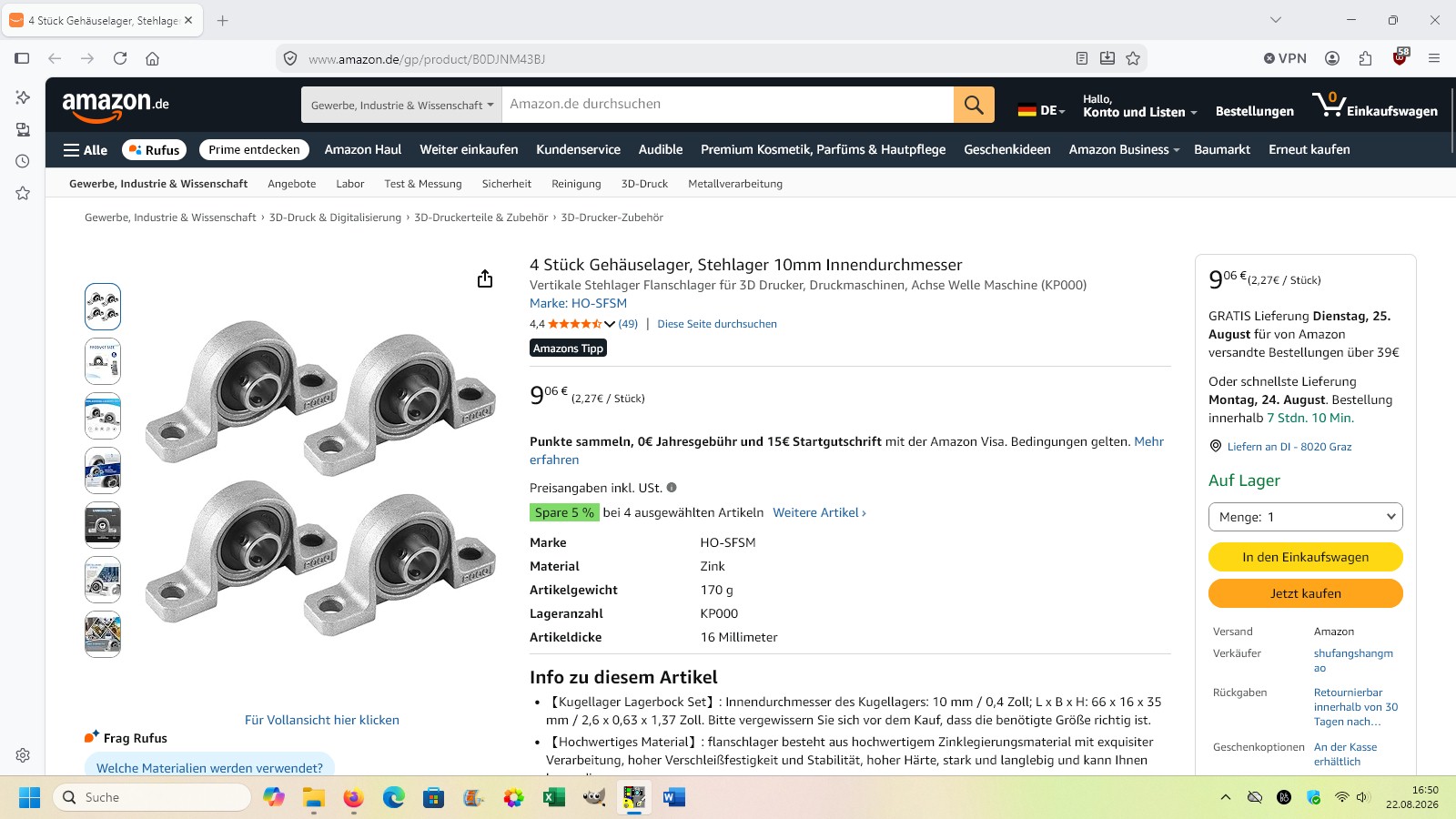Launch Excel from the taskbar
The width and height of the screenshot is (1456, 819).
[x=553, y=797]
